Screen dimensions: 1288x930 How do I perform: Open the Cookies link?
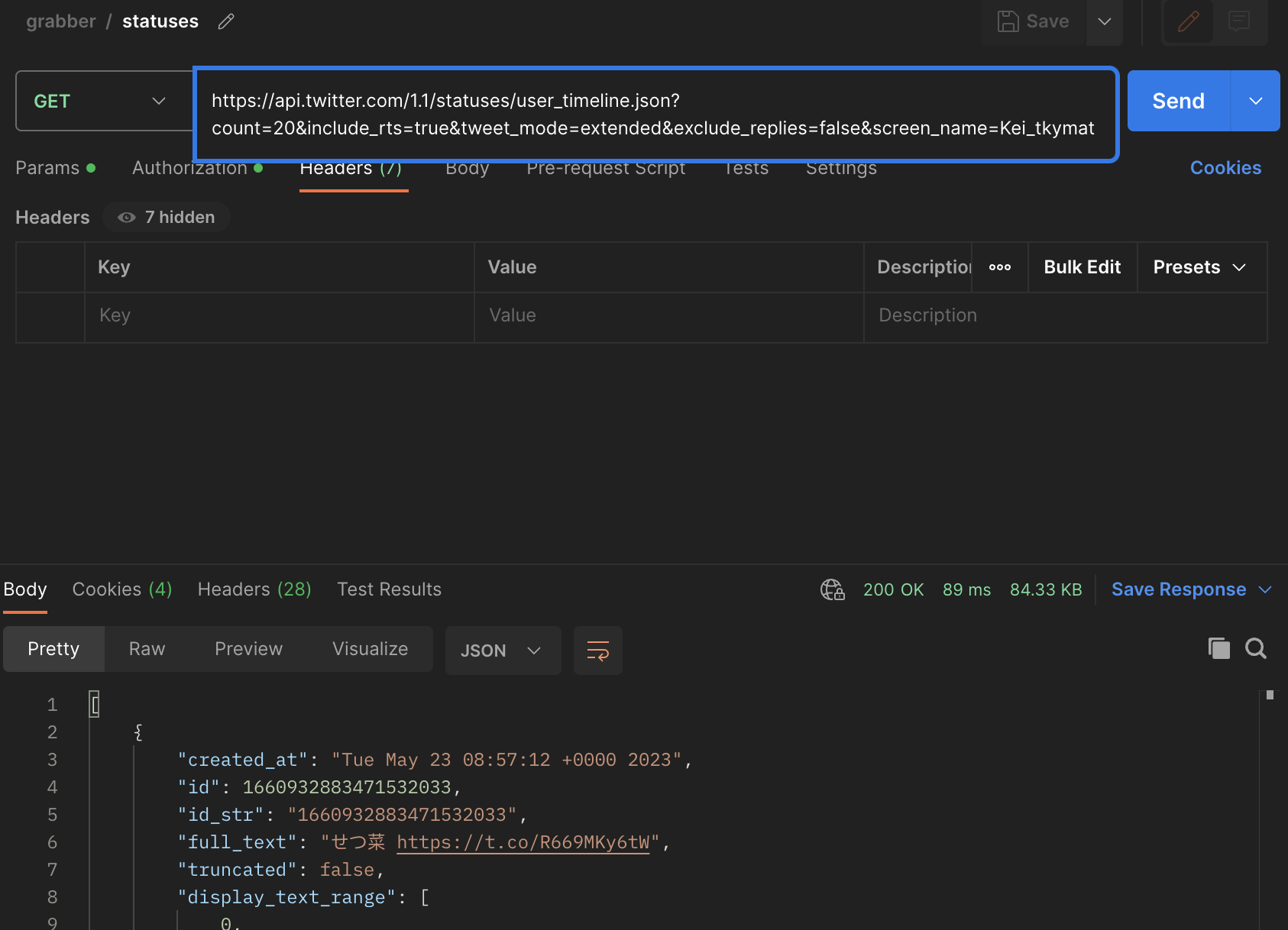pyautogui.click(x=1225, y=168)
